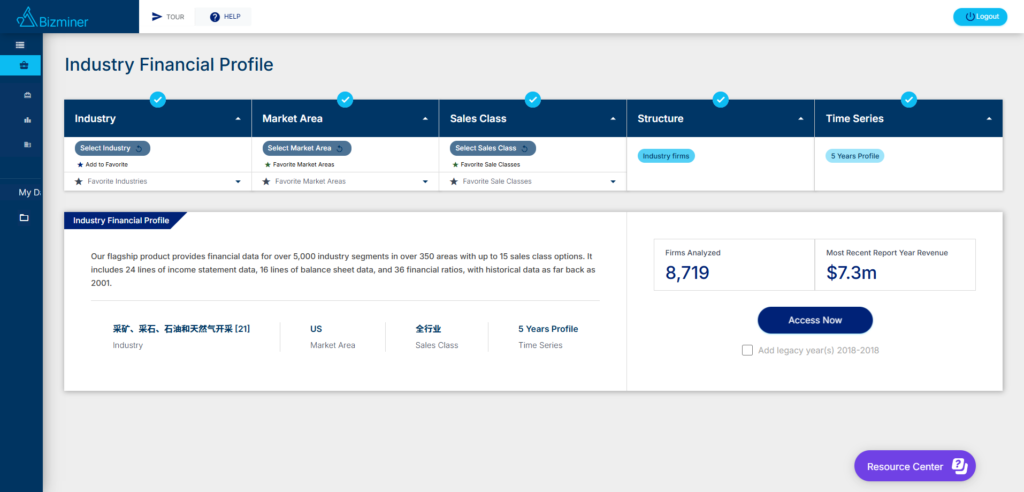
Task: Click the checkmark above Industry step
Action: pos(157,99)
